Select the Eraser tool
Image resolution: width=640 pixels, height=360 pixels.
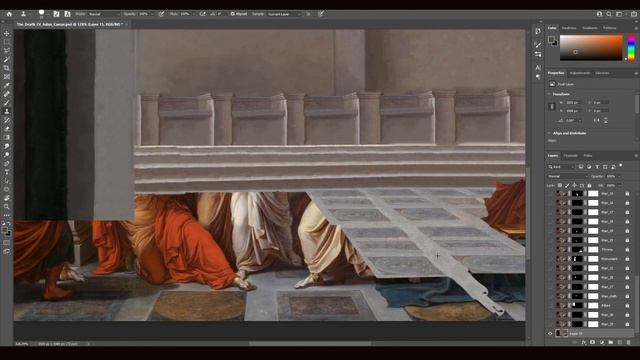point(7,129)
